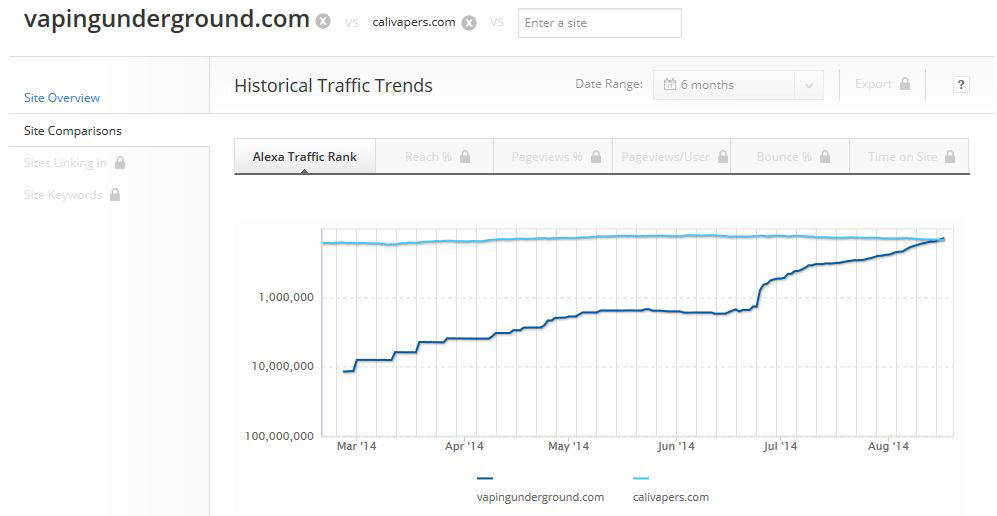Open the question mark help button
The image size is (997, 516).
961,85
